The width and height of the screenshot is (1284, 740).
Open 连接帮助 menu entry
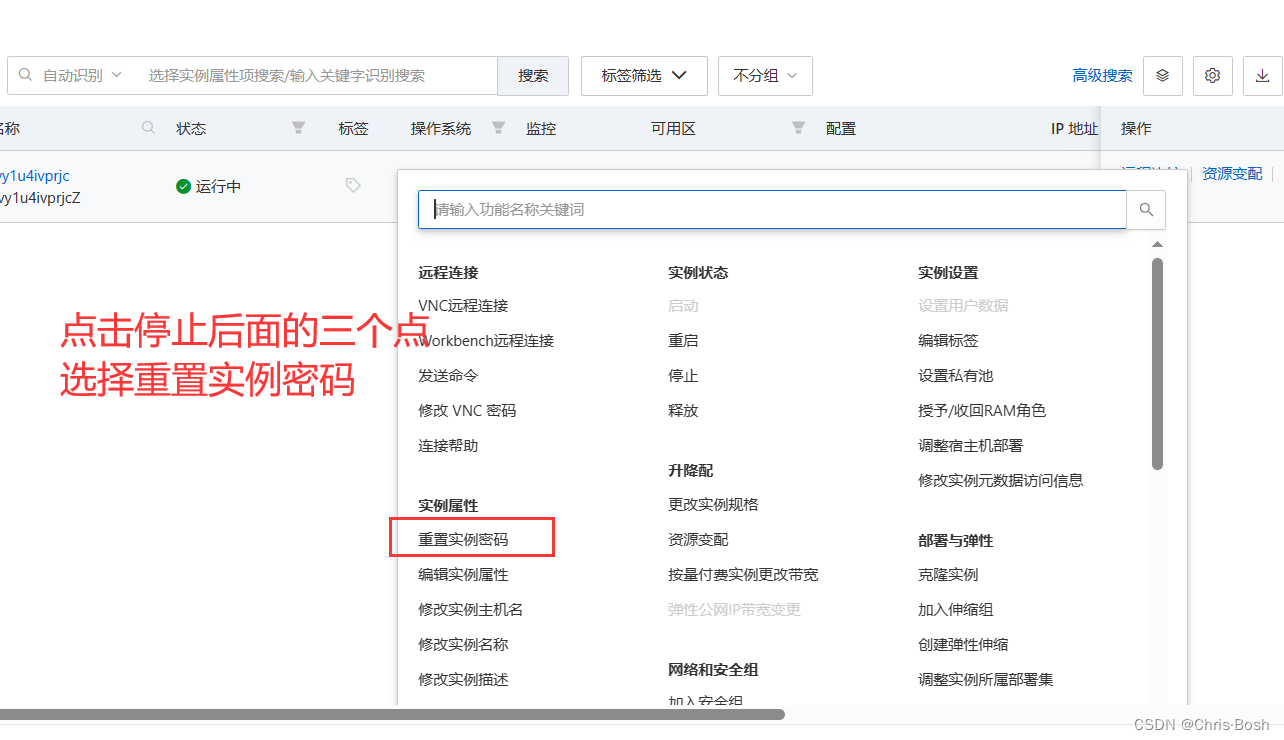pyautogui.click(x=448, y=446)
